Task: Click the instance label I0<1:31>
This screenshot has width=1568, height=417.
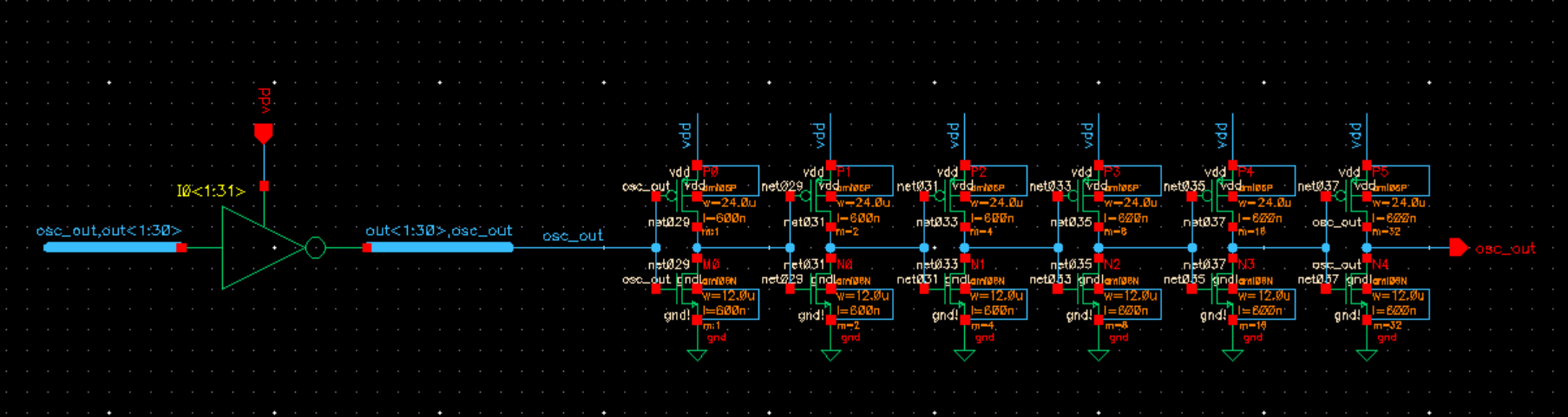Action: [x=211, y=191]
